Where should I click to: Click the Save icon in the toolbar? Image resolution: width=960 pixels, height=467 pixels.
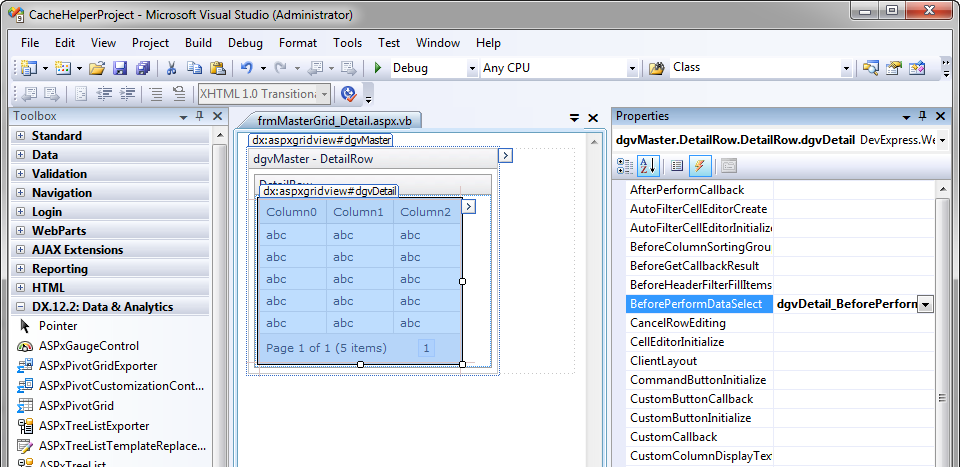(x=120, y=68)
